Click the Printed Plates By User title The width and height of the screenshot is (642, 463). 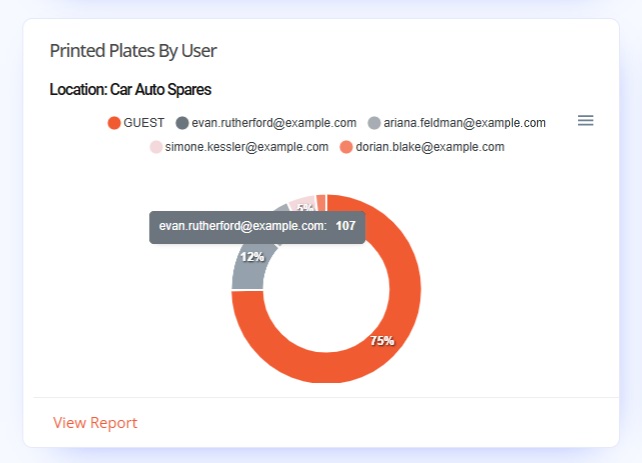(x=133, y=51)
